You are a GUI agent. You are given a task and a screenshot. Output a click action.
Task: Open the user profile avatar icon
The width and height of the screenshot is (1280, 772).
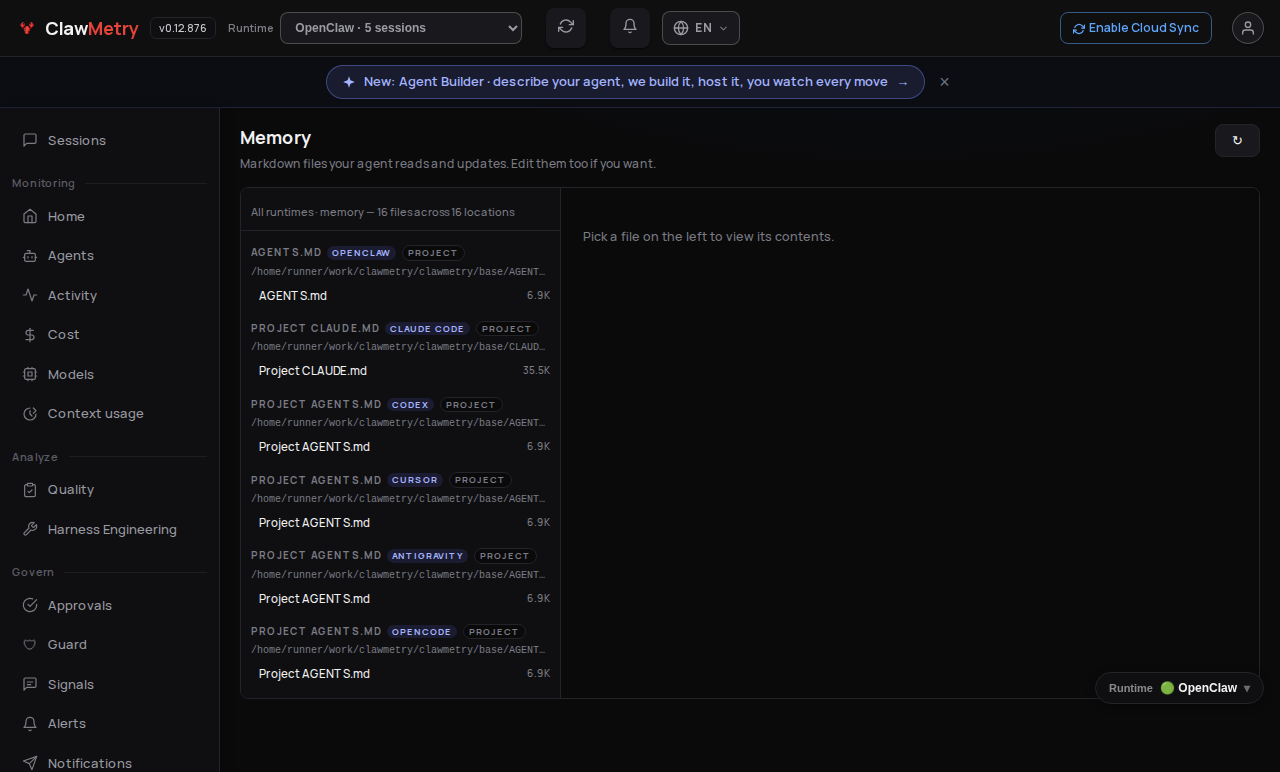point(1248,28)
